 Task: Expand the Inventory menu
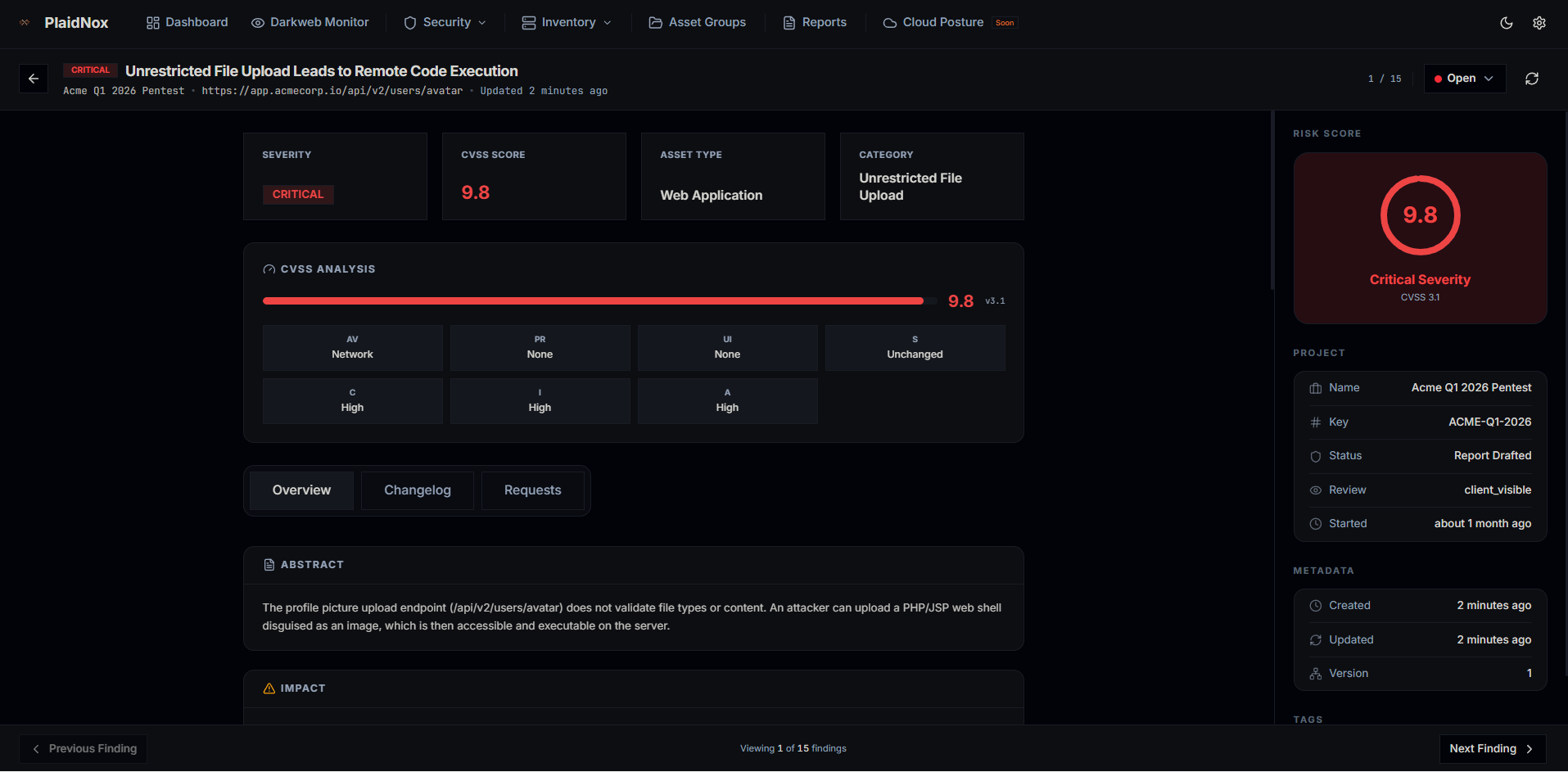(x=567, y=22)
